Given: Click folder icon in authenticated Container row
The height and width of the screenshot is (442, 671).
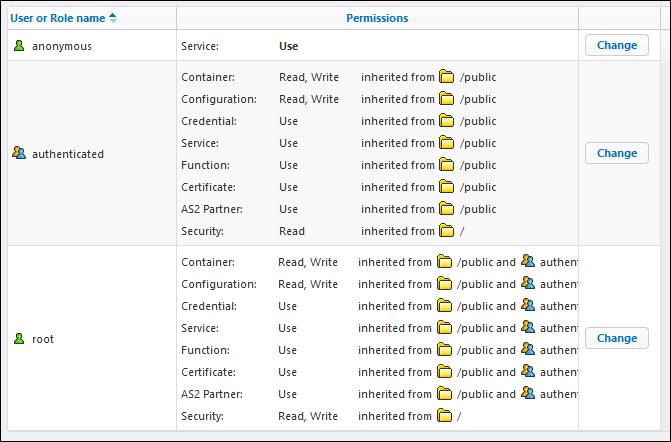Looking at the screenshot, I should tap(447, 77).
